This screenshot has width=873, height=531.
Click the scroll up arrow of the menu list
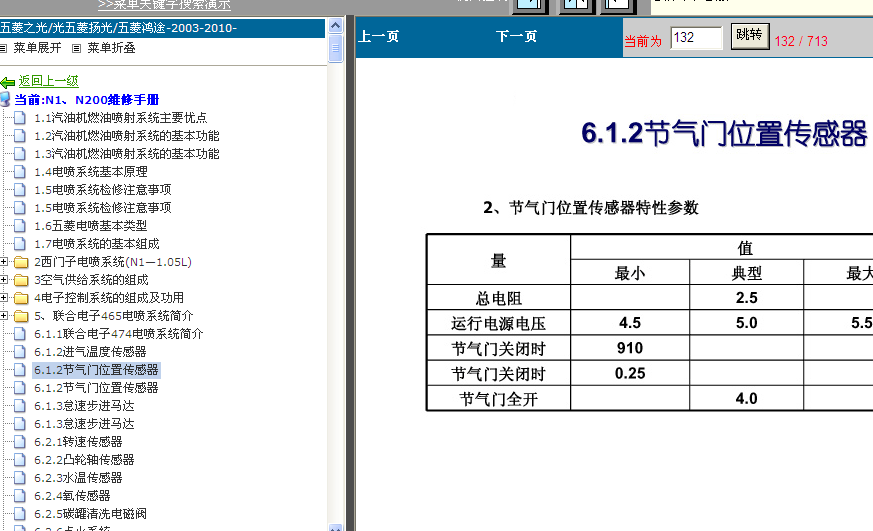(x=336, y=26)
